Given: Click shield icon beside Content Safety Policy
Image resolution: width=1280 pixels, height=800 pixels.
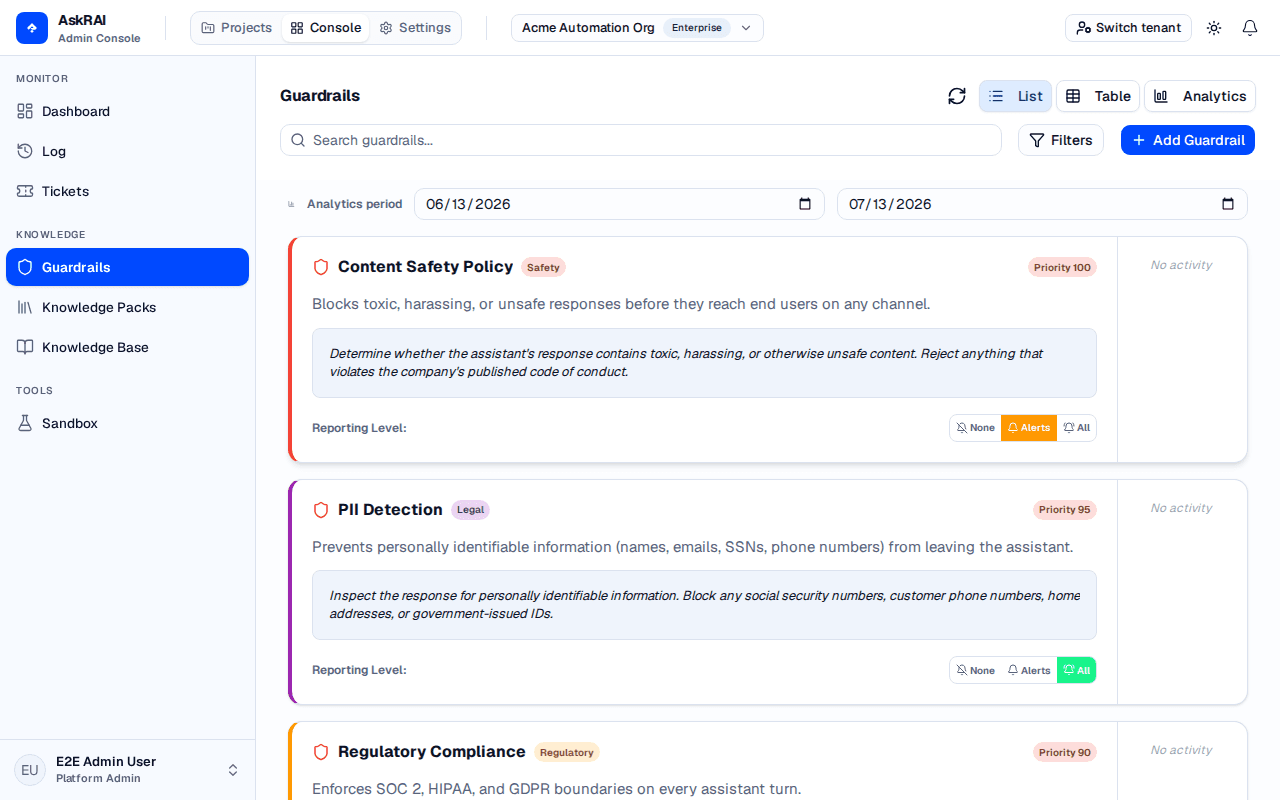Looking at the screenshot, I should [x=321, y=267].
